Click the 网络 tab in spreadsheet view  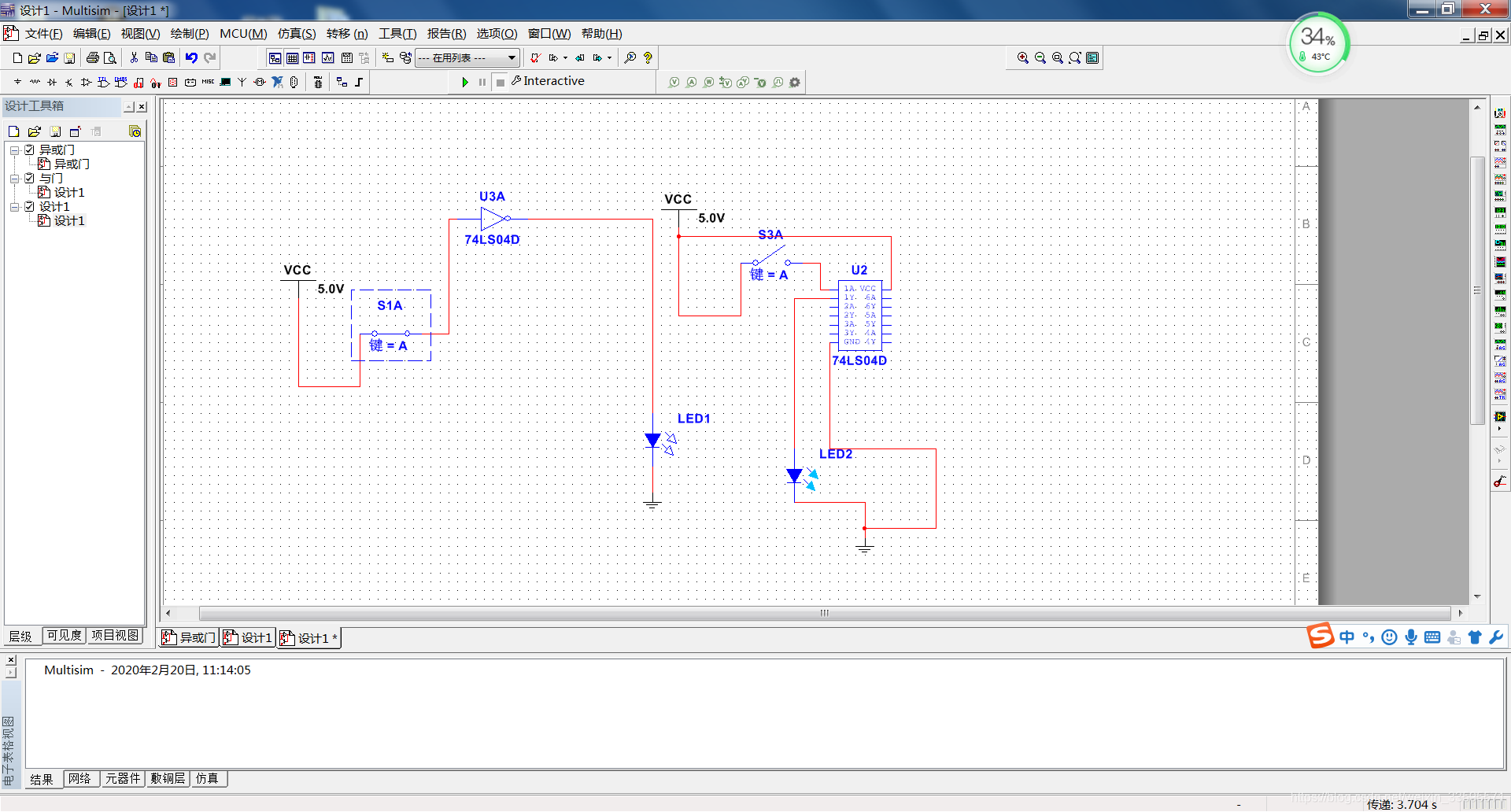(79, 778)
